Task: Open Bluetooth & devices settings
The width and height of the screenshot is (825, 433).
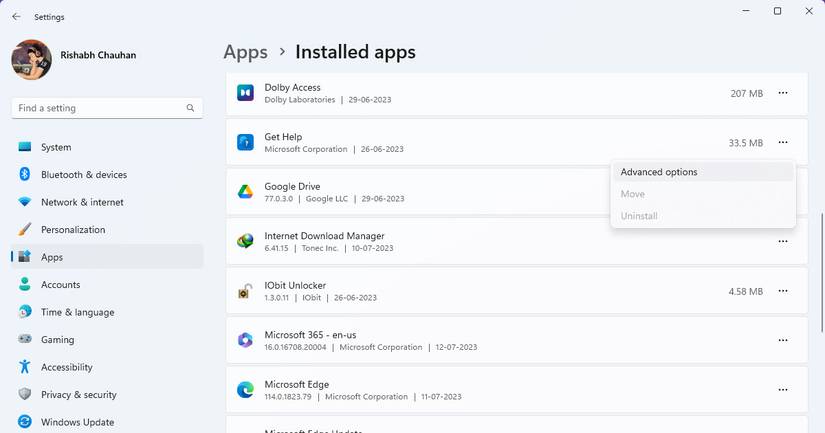Action: pyautogui.click(x=83, y=175)
